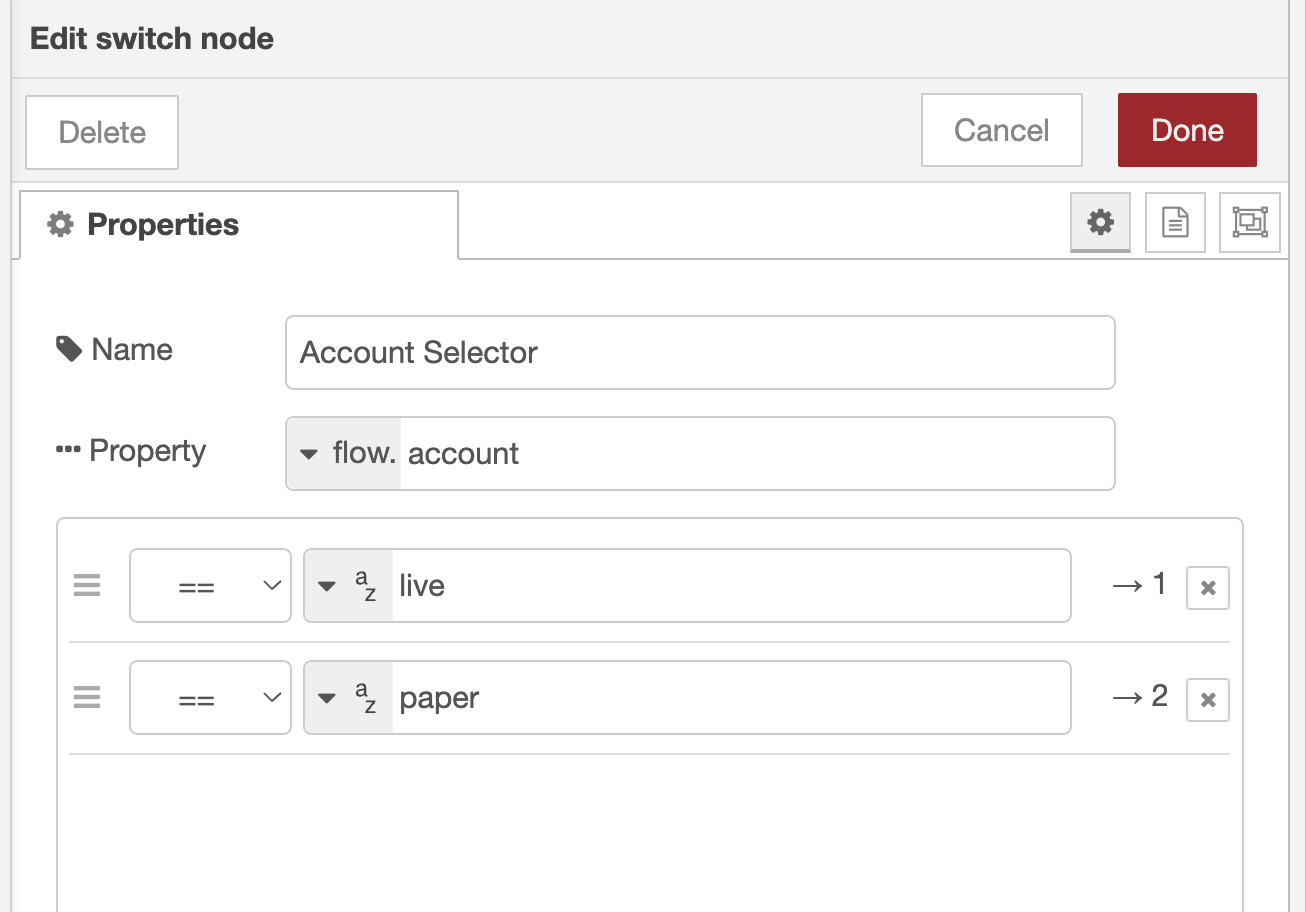Open operator dropdown for "live" rule
This screenshot has width=1306, height=912.
click(x=210, y=586)
